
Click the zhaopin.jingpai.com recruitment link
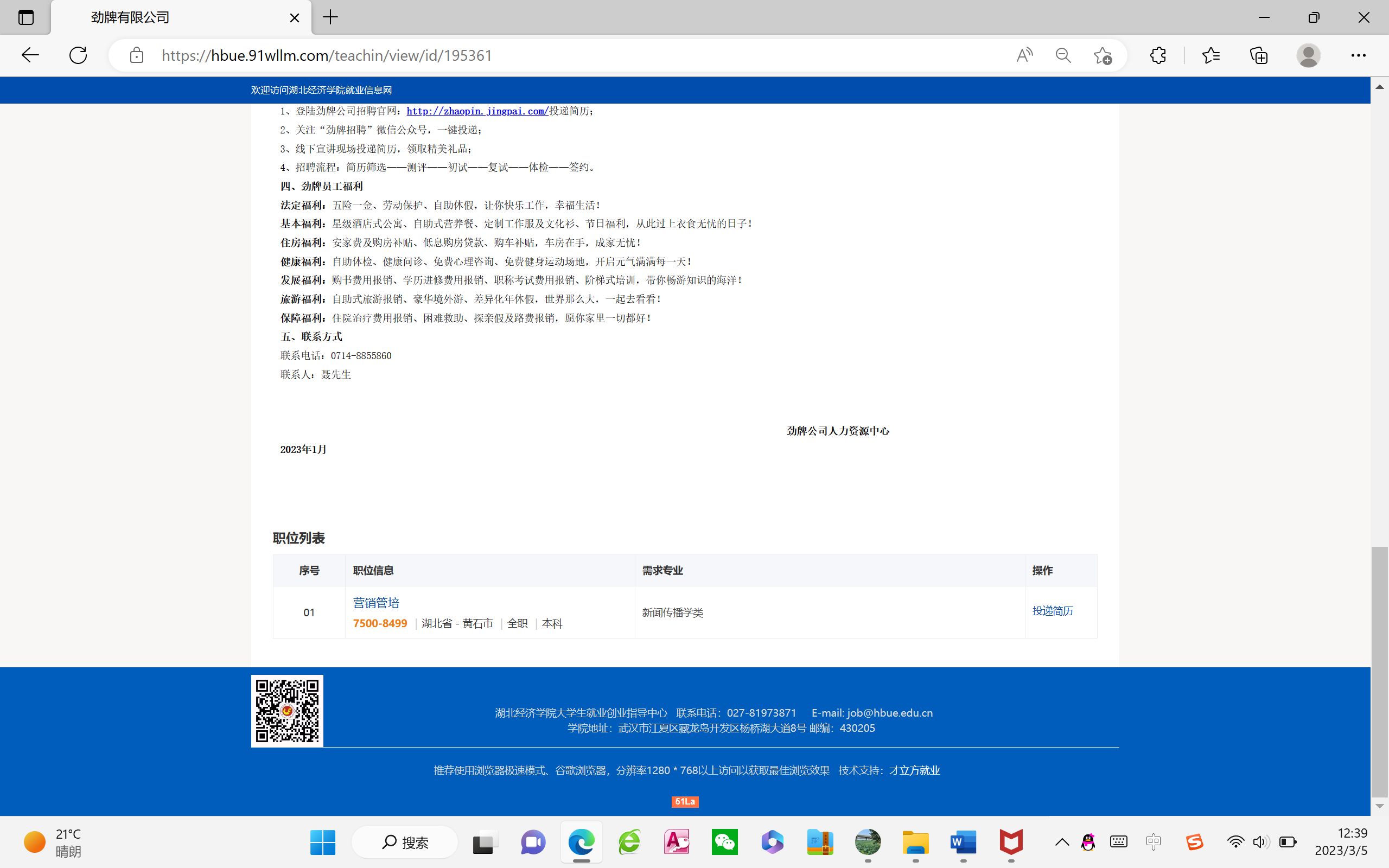pos(477,111)
